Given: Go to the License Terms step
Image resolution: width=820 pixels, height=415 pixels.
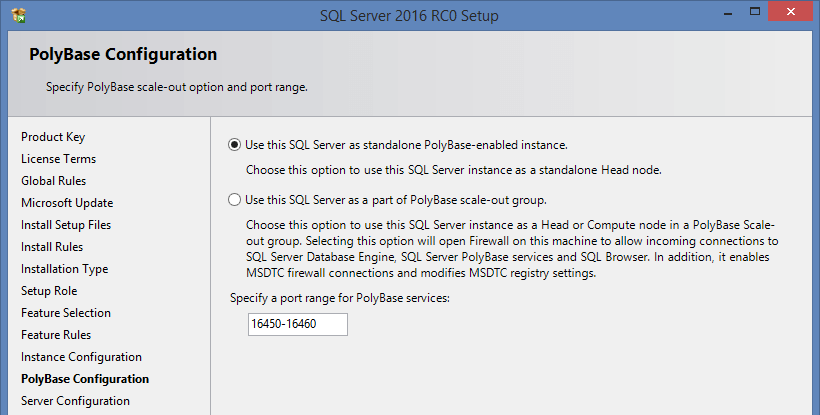Looking at the screenshot, I should [x=59, y=159].
